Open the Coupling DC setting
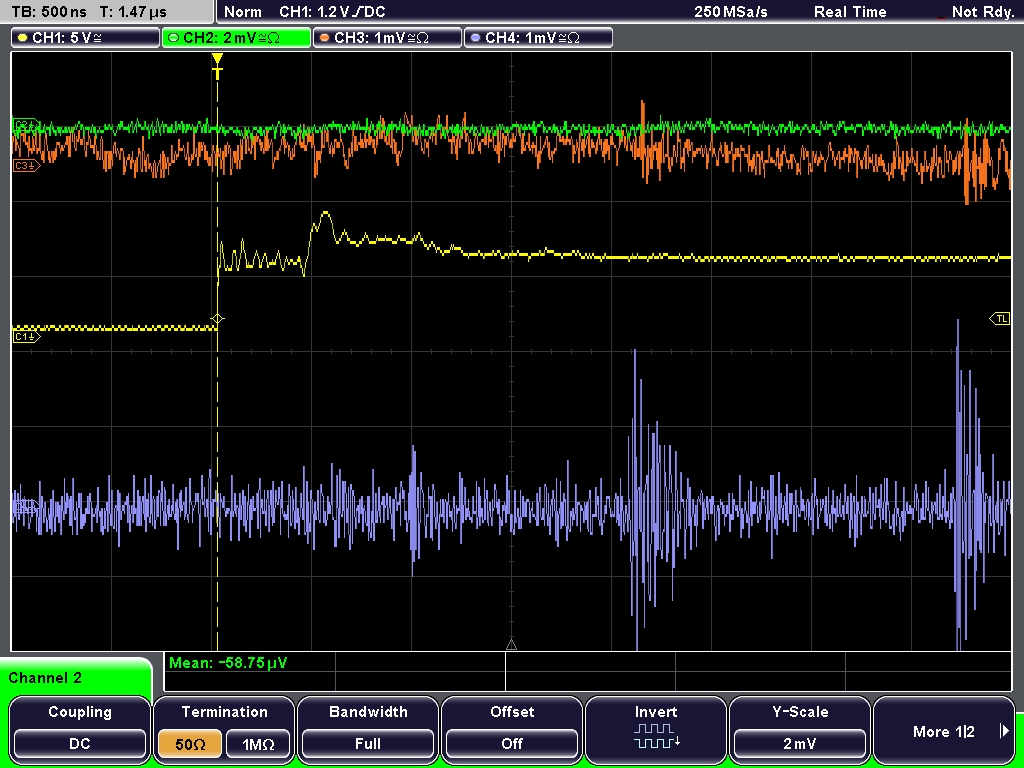 coord(80,743)
